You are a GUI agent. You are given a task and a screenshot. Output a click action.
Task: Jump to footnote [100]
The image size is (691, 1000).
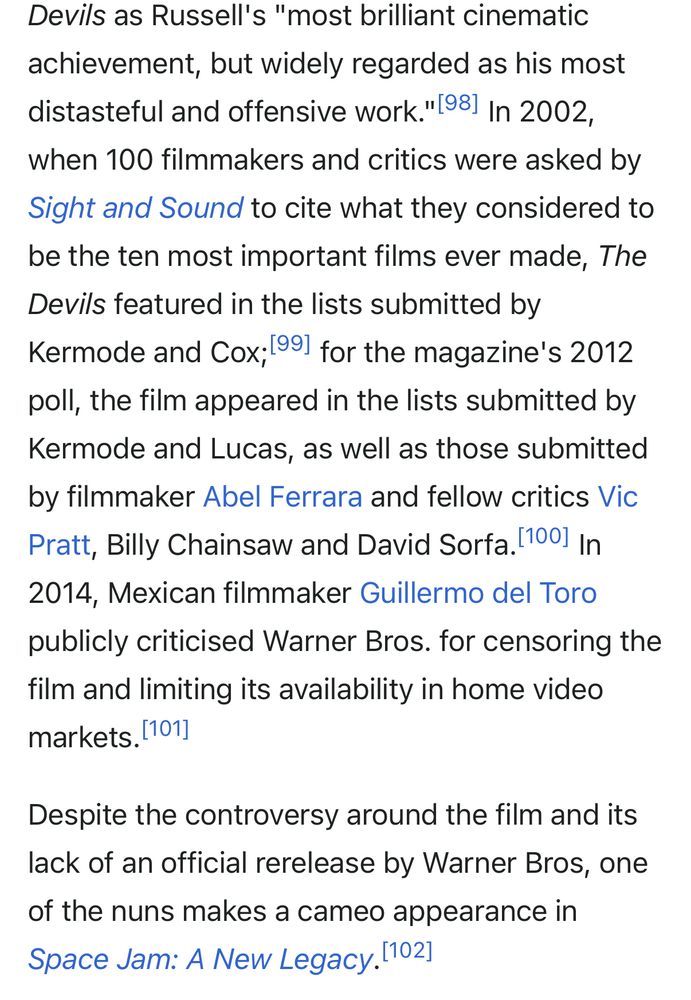(x=542, y=536)
